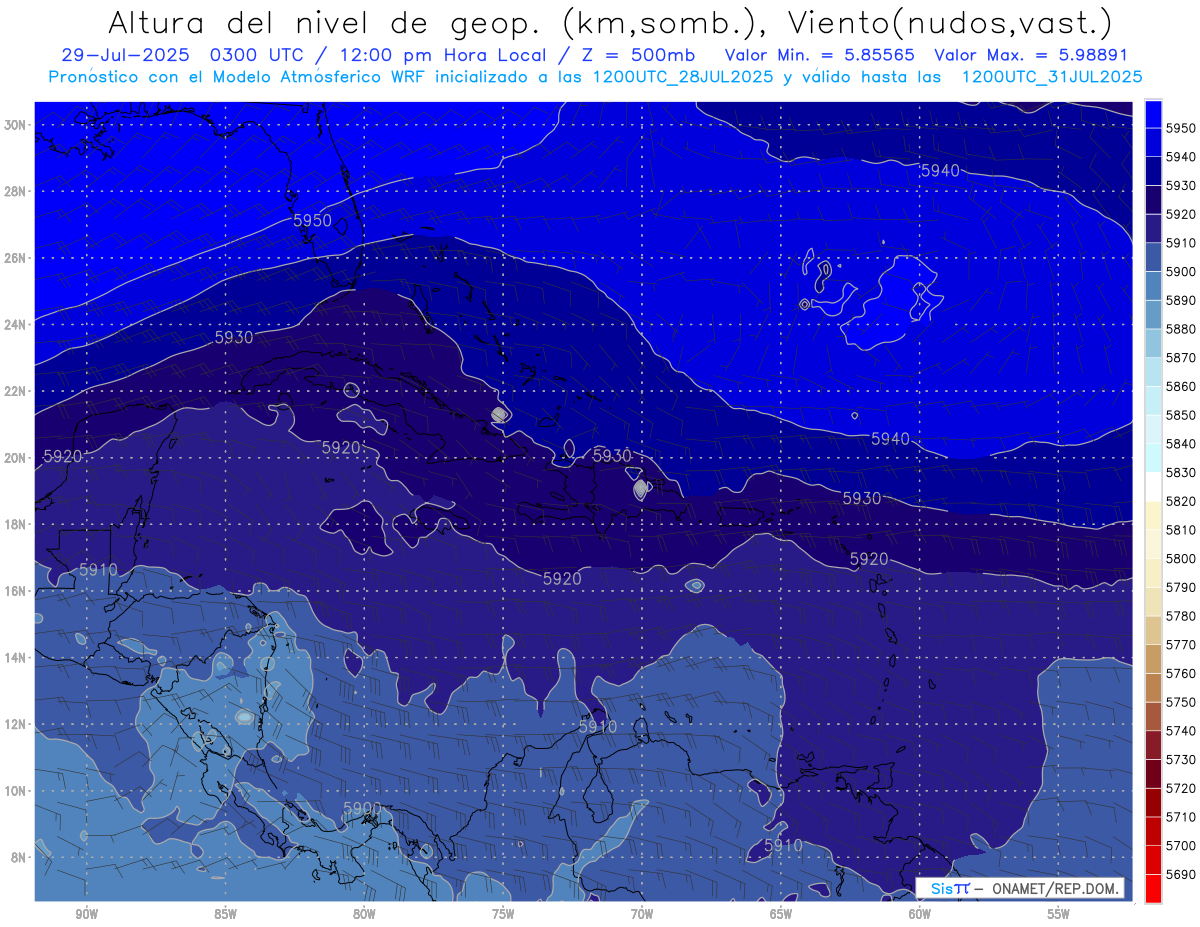This screenshot has height=927, width=1200.
Task: Click 'Valor Min. = 5.85565' text
Action: [820, 55]
